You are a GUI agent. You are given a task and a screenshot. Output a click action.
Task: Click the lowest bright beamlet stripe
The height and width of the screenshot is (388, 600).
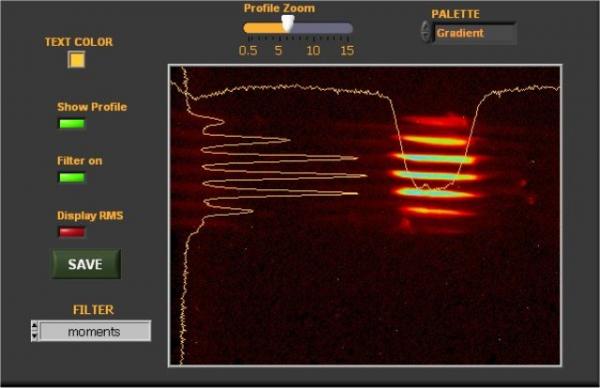click(438, 210)
